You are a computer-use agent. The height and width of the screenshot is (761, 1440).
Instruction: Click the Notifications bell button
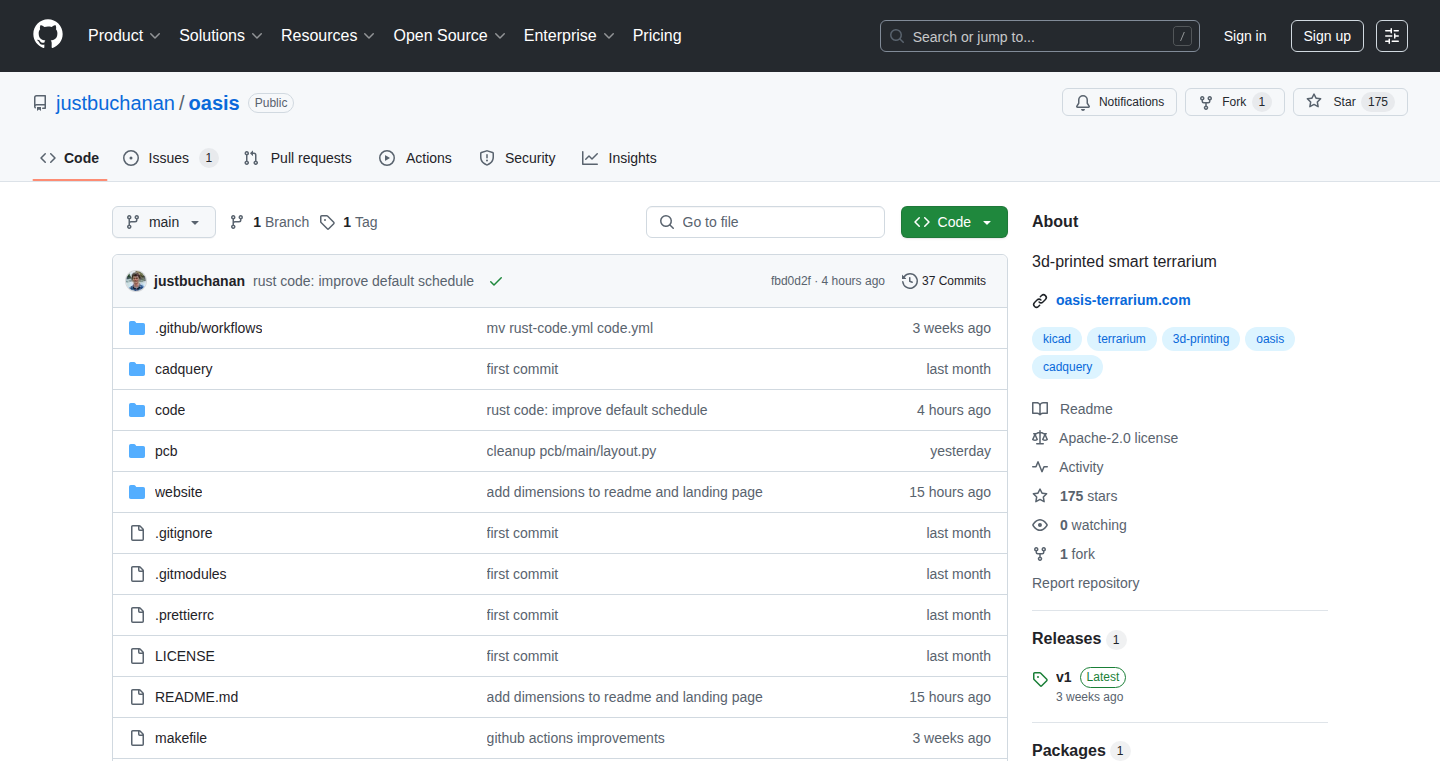[x=1119, y=102]
